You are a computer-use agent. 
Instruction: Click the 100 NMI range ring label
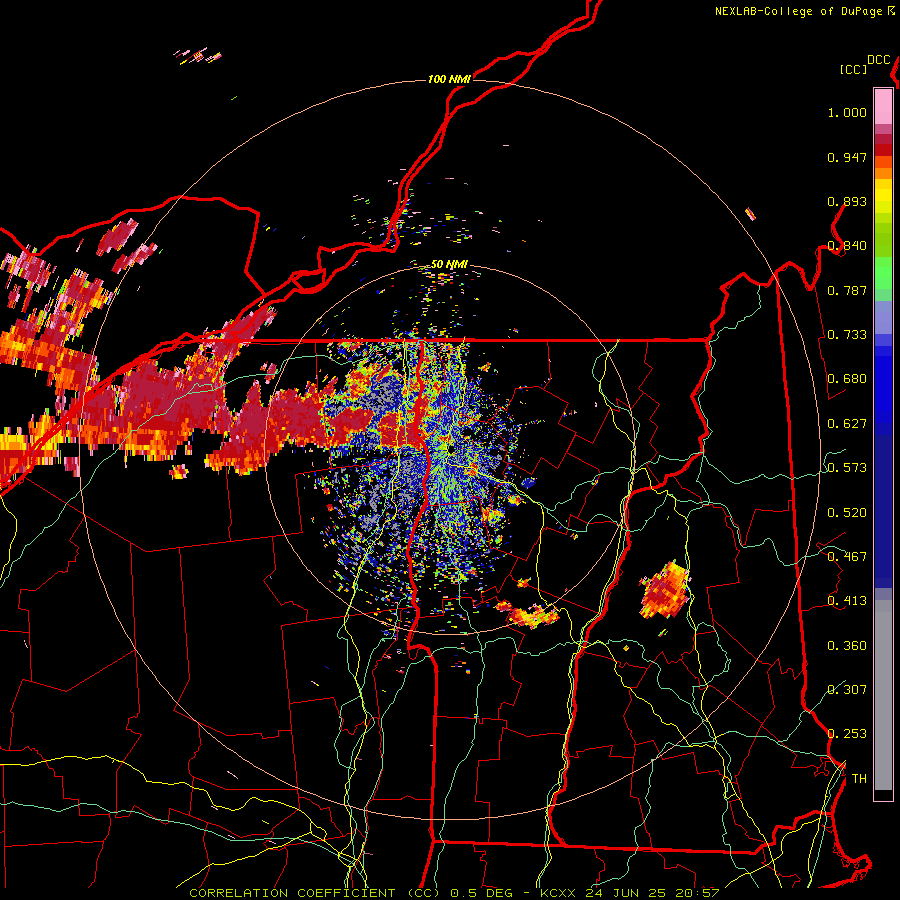[449, 79]
